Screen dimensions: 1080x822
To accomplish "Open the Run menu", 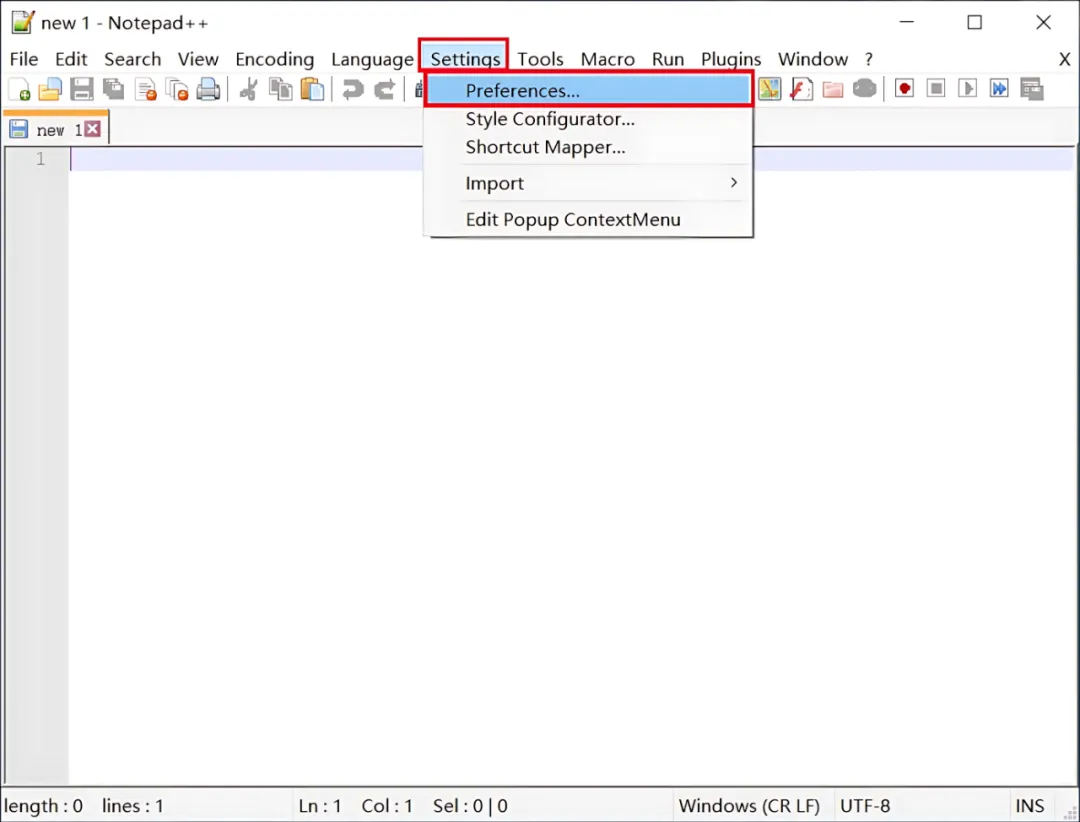I will 667,59.
